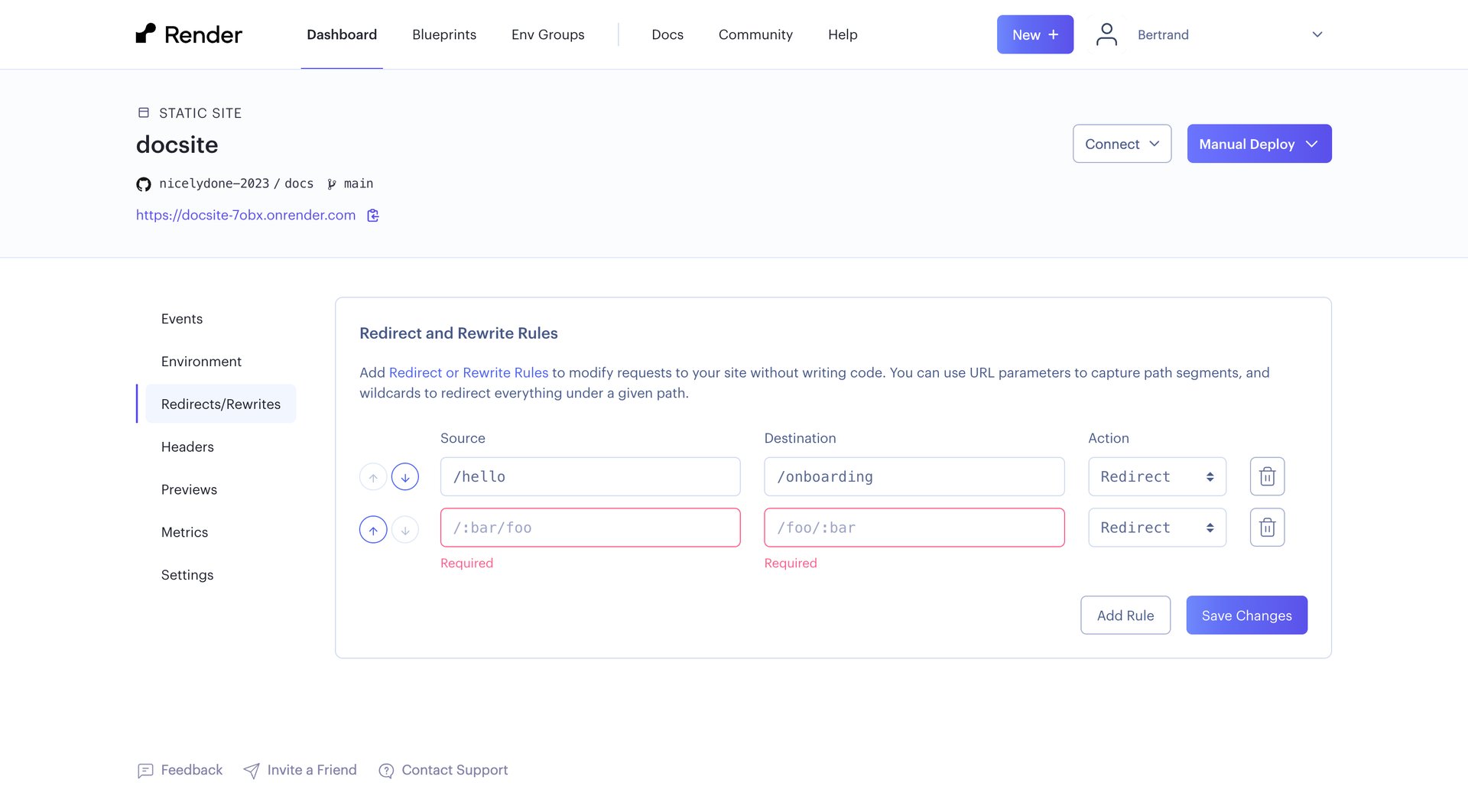Move the /hello rule down
The height and width of the screenshot is (812, 1468).
click(x=405, y=476)
